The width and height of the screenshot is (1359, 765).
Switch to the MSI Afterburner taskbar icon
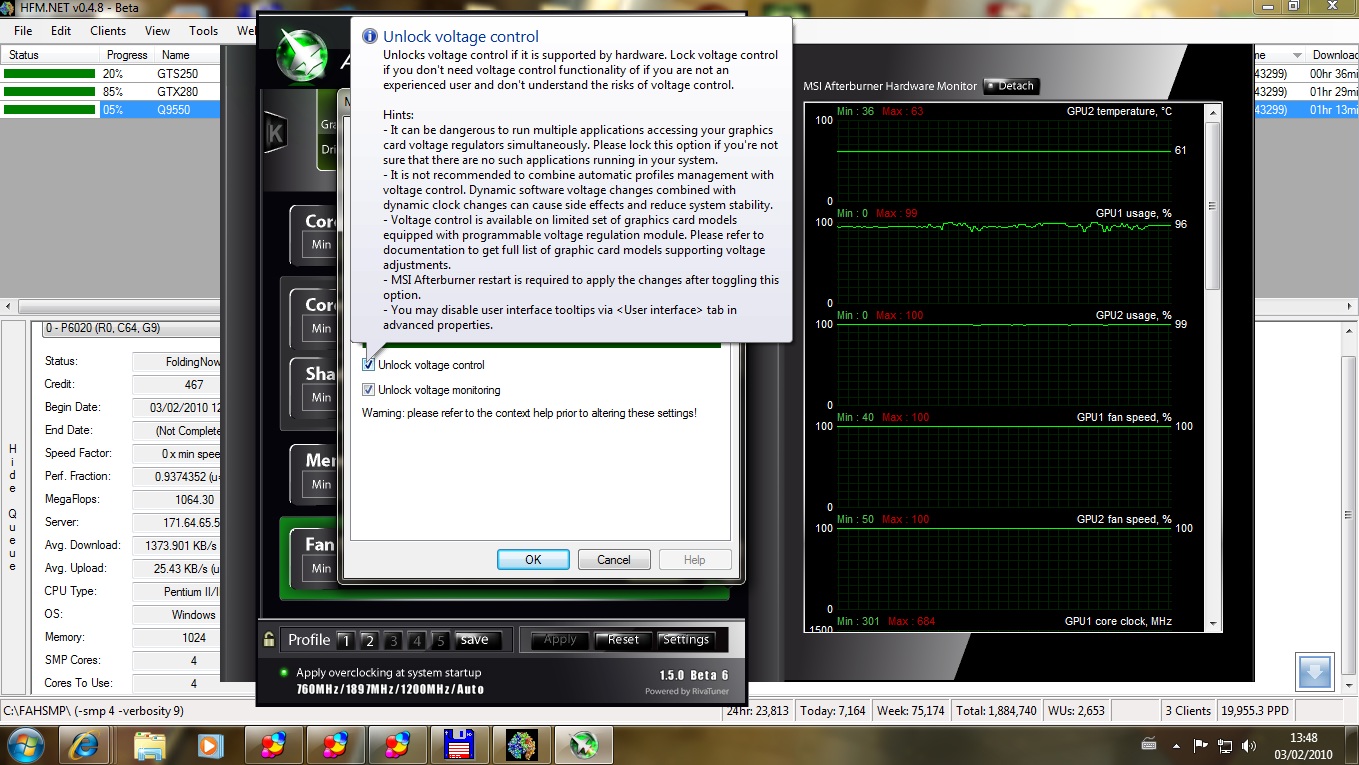point(583,745)
